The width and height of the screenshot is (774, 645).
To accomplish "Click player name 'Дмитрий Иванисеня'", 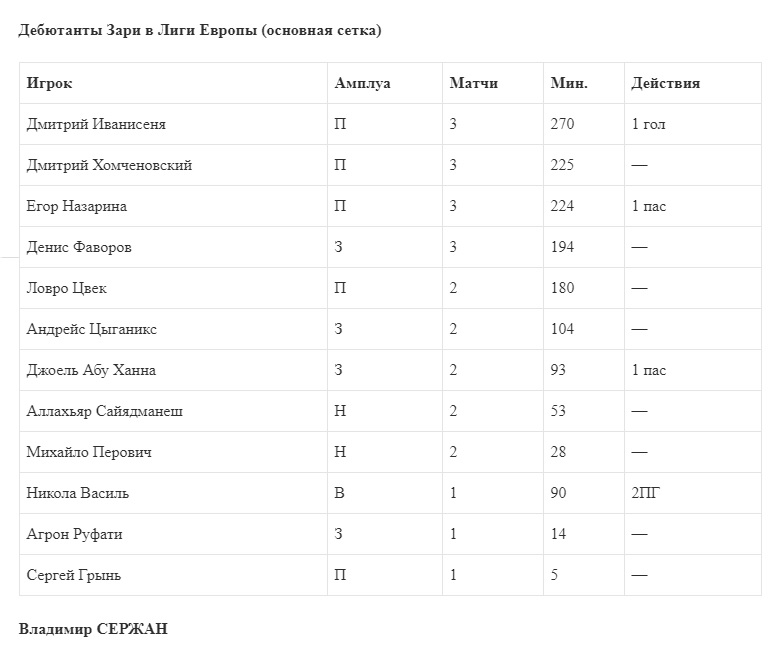I will (x=96, y=124).
